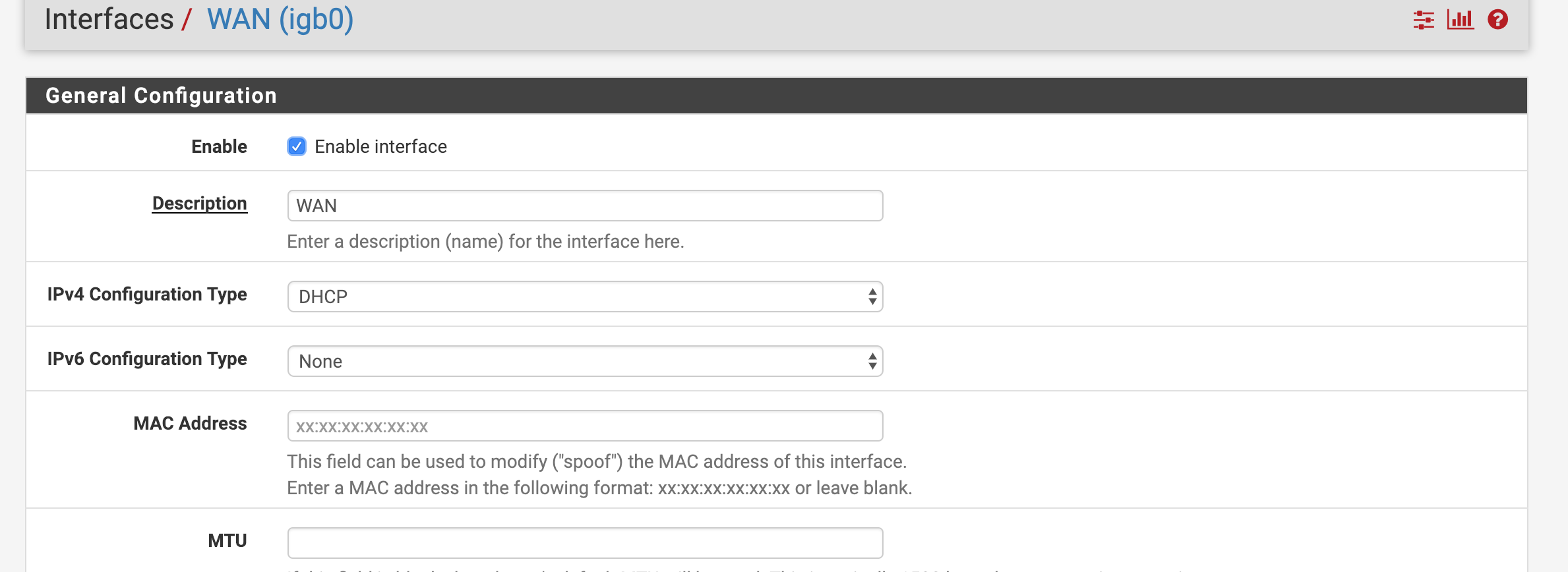1568x572 pixels.
Task: Click the IPv6 Configuration Type label
Action: 147,359
